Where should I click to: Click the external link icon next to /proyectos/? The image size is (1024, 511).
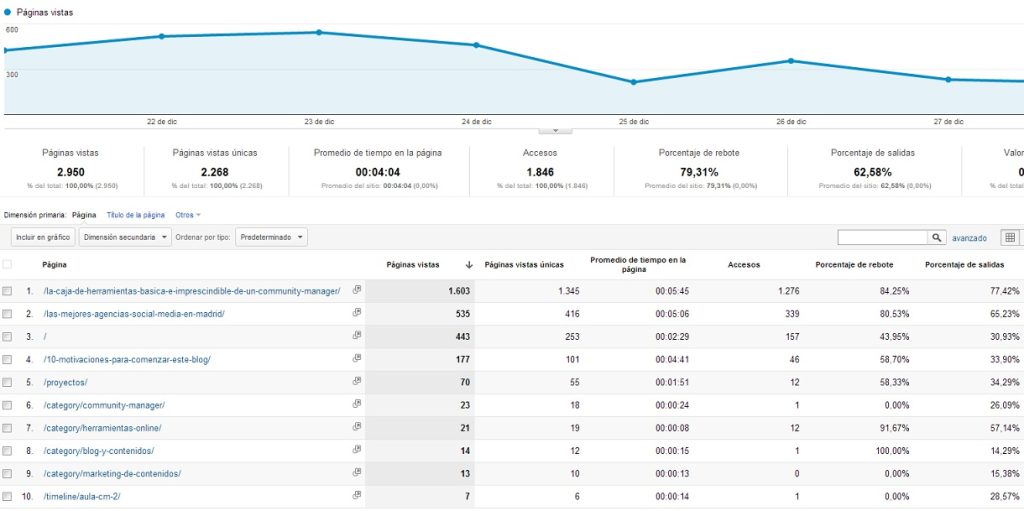click(357, 381)
